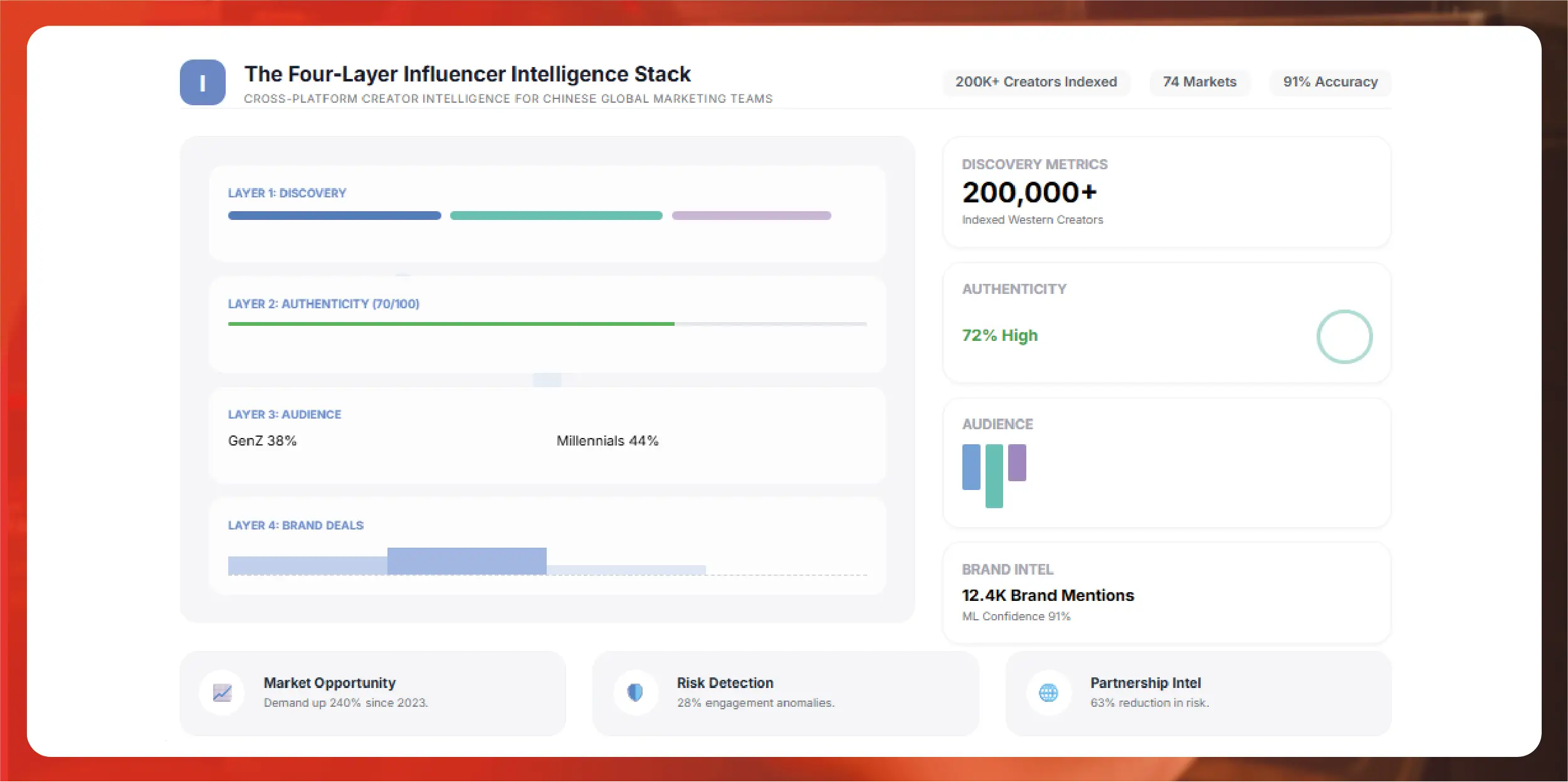
Task: Click the 'Layer 4: Brand Deals' heading
Action: (296, 525)
